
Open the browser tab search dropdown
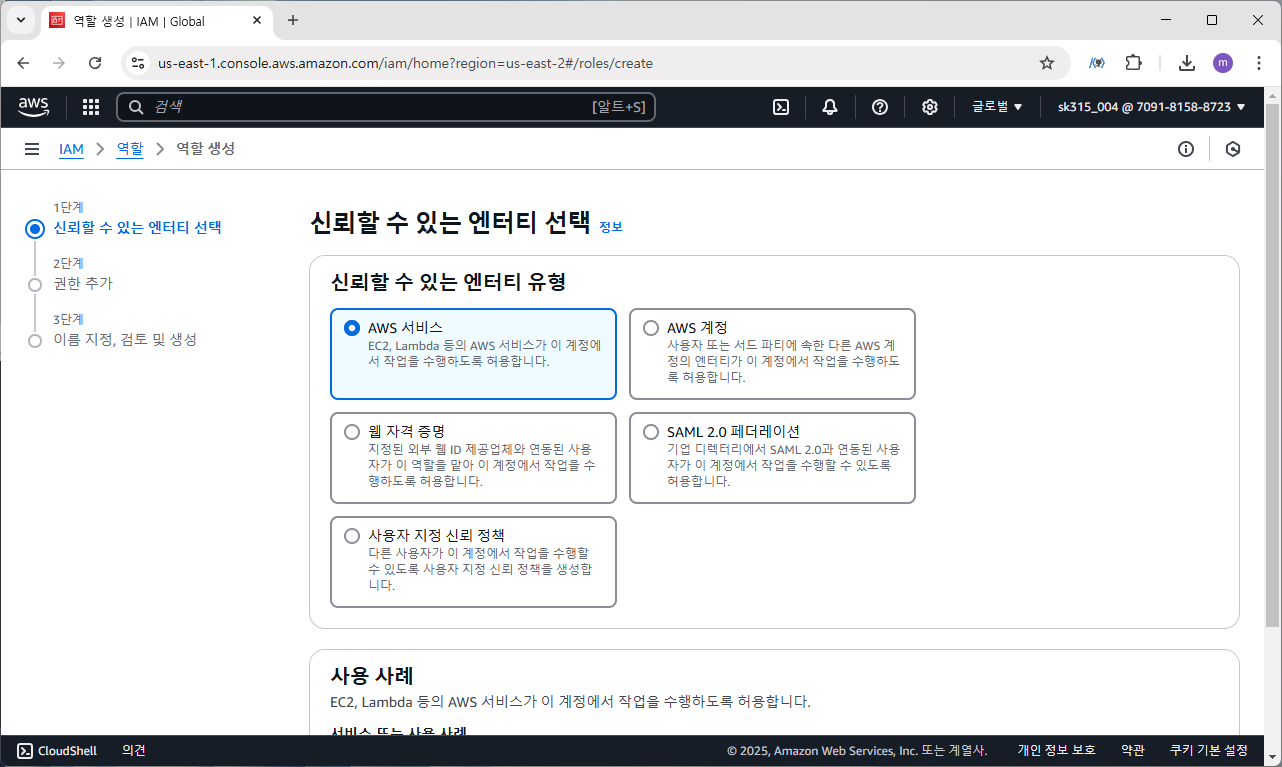click(x=20, y=20)
